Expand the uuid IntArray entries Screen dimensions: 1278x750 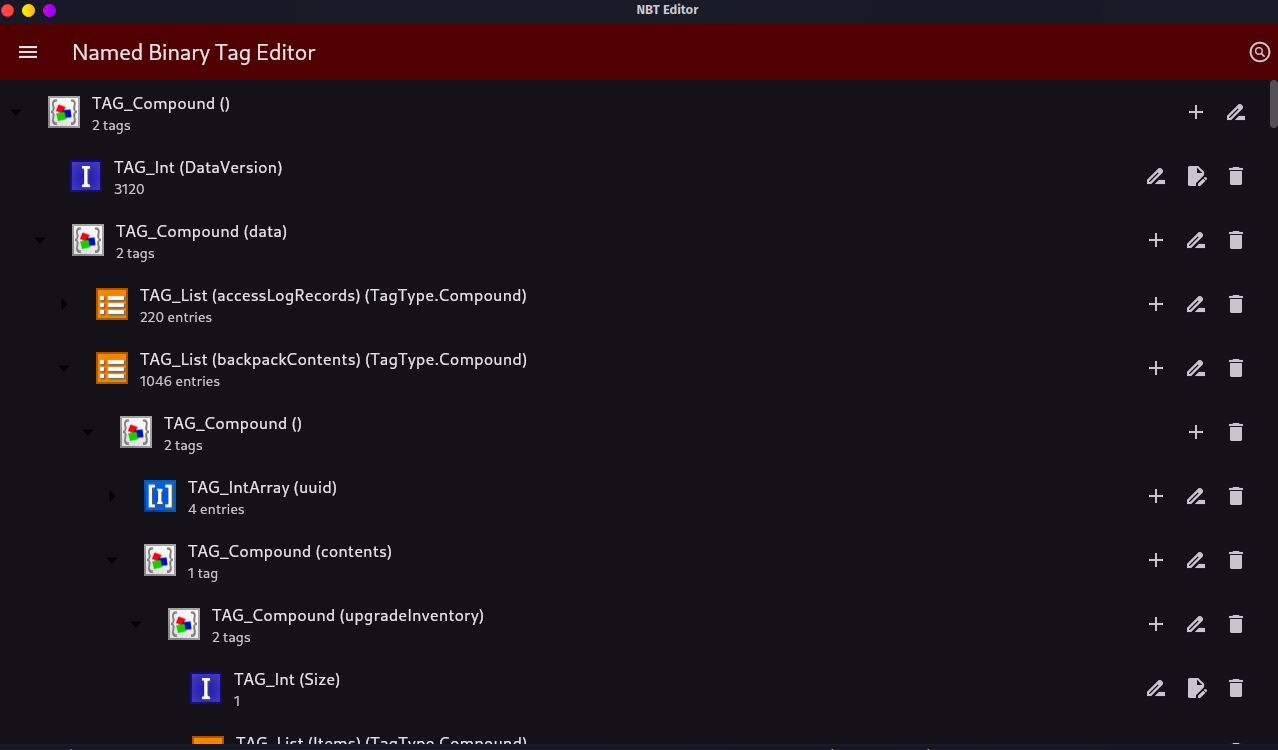[x=112, y=496]
